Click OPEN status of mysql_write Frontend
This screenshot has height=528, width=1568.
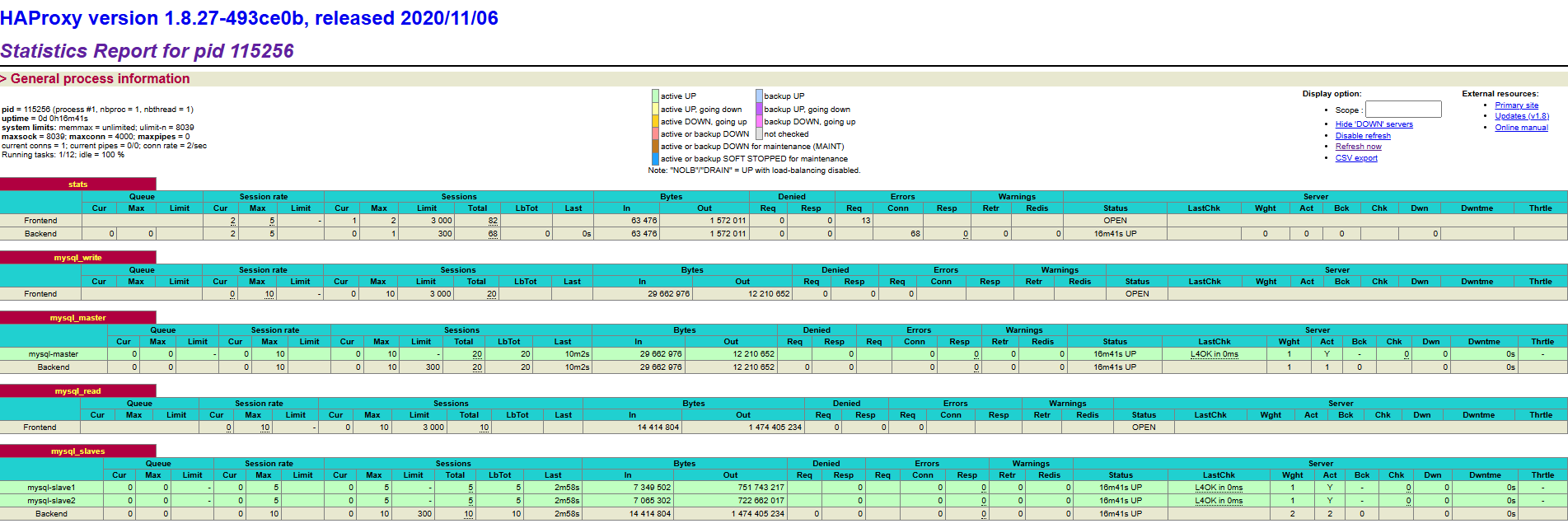point(1137,294)
